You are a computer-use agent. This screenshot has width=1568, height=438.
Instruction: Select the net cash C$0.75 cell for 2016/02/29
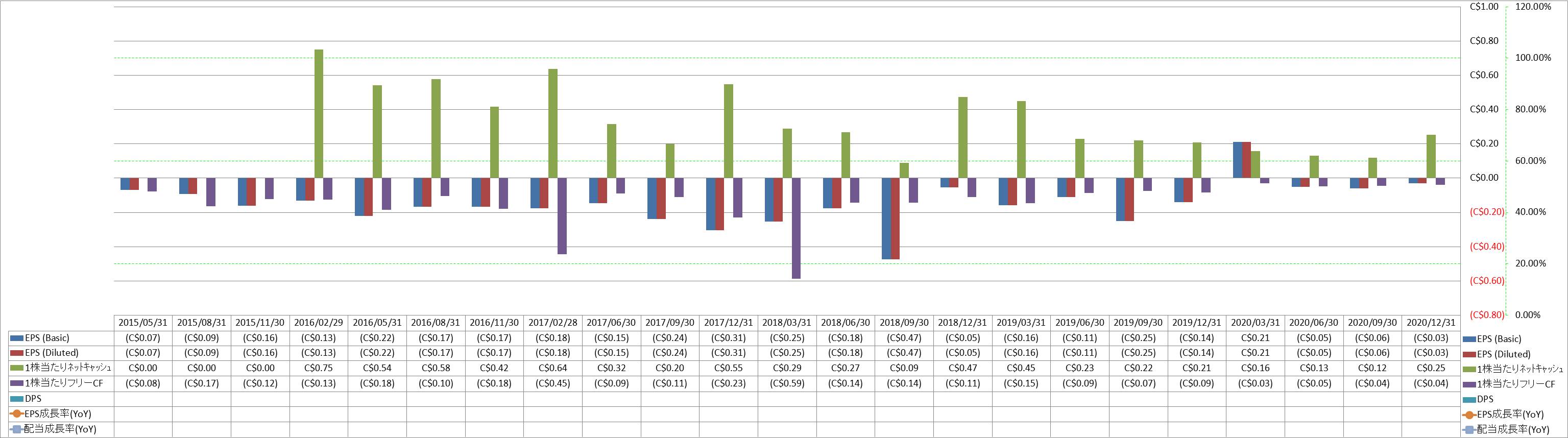click(318, 368)
